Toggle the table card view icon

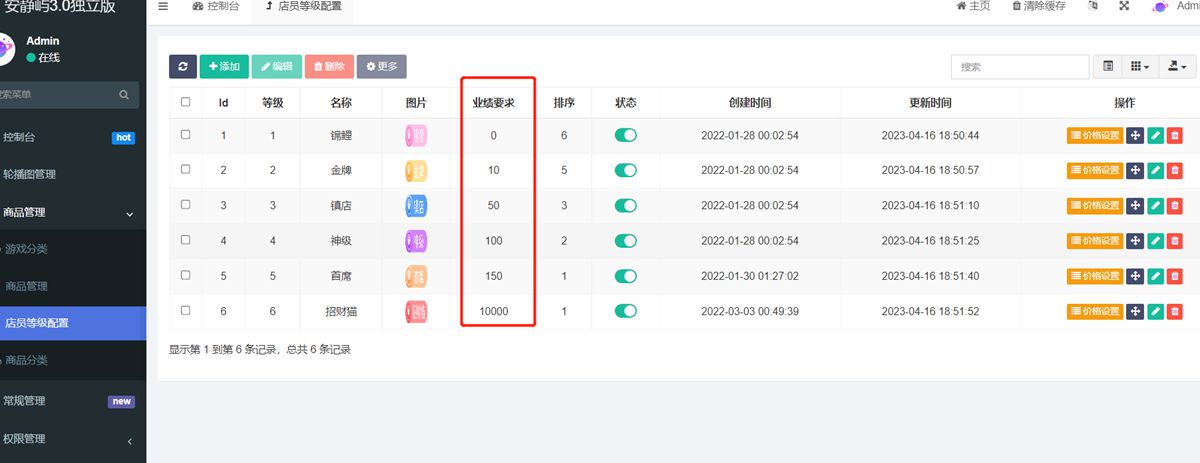1108,67
